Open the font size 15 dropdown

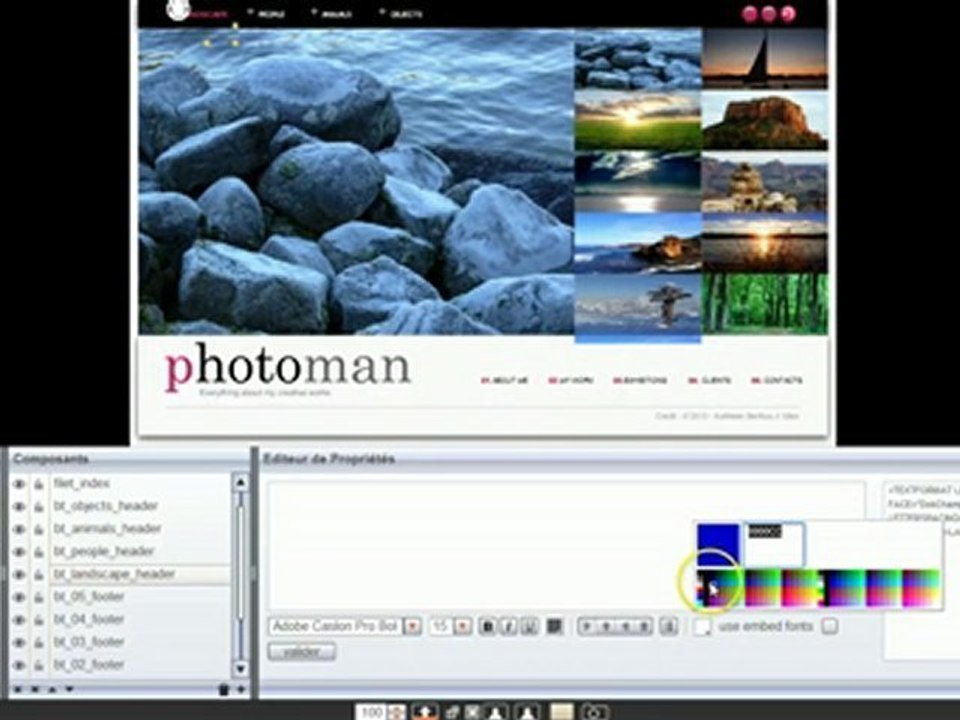coord(463,626)
